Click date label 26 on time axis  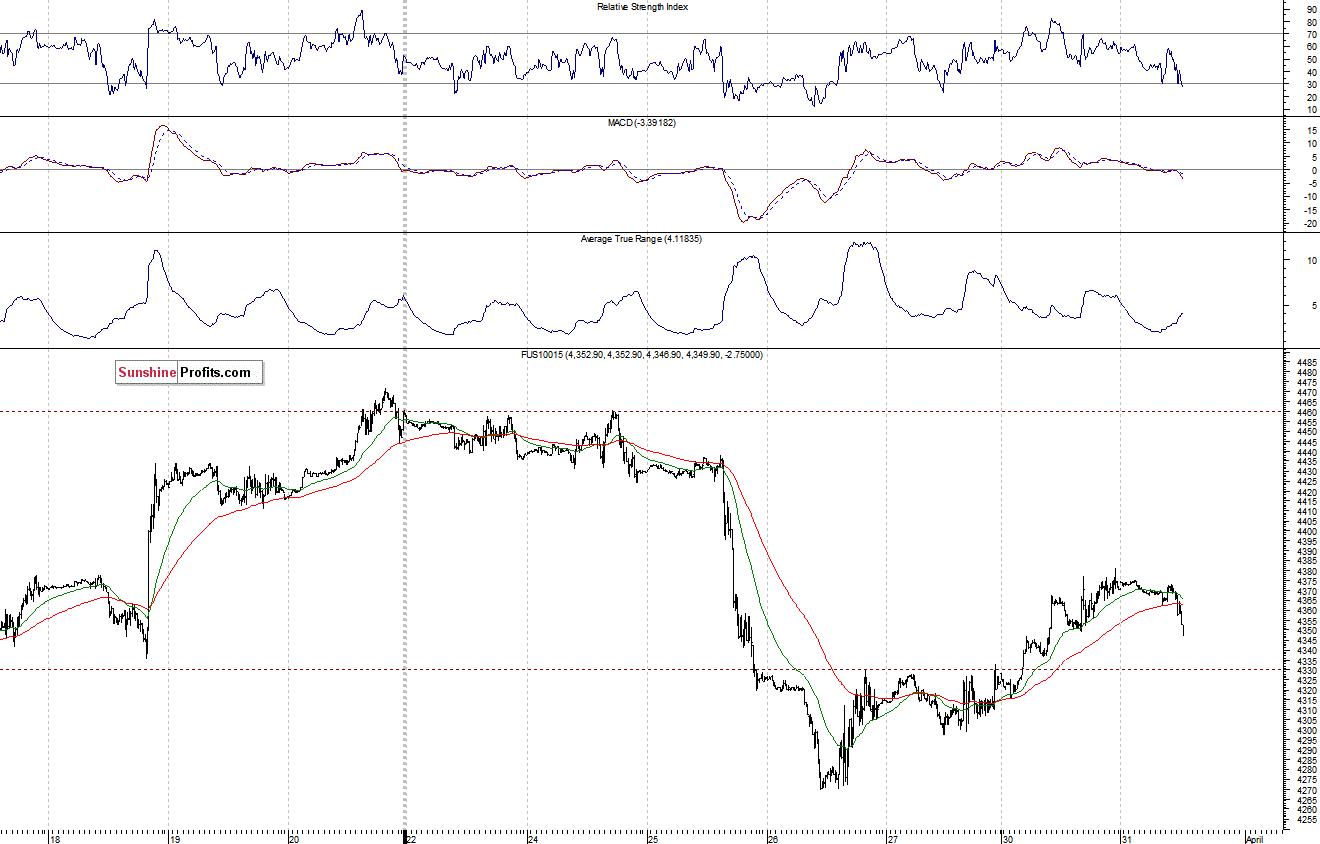(772, 839)
